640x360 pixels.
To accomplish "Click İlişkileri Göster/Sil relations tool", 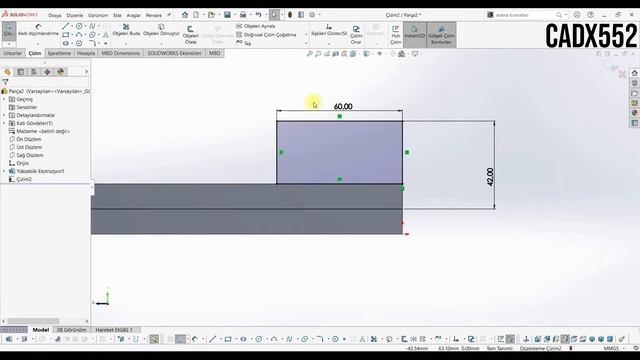I will coord(329,30).
